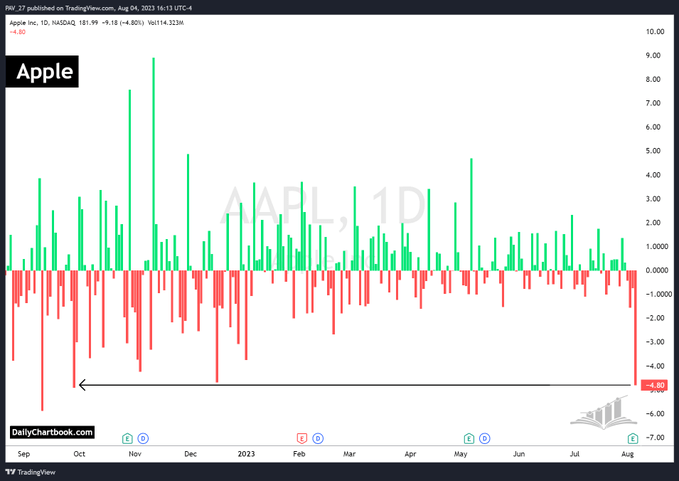Click the 0.0000 level on price axis
679x481 pixels.
657,270
